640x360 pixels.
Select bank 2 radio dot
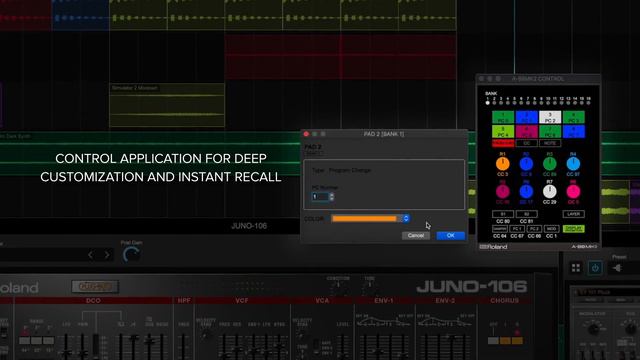coord(494,103)
